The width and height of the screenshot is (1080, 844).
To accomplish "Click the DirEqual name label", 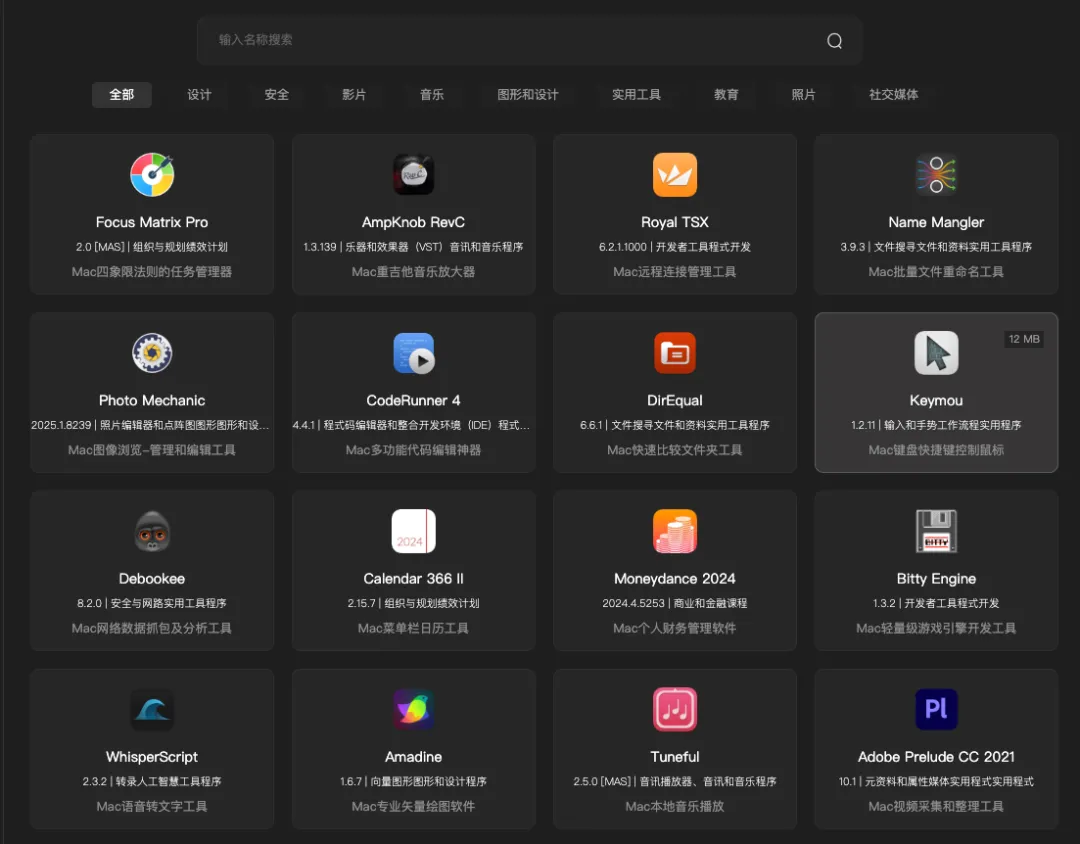I will pyautogui.click(x=675, y=400).
